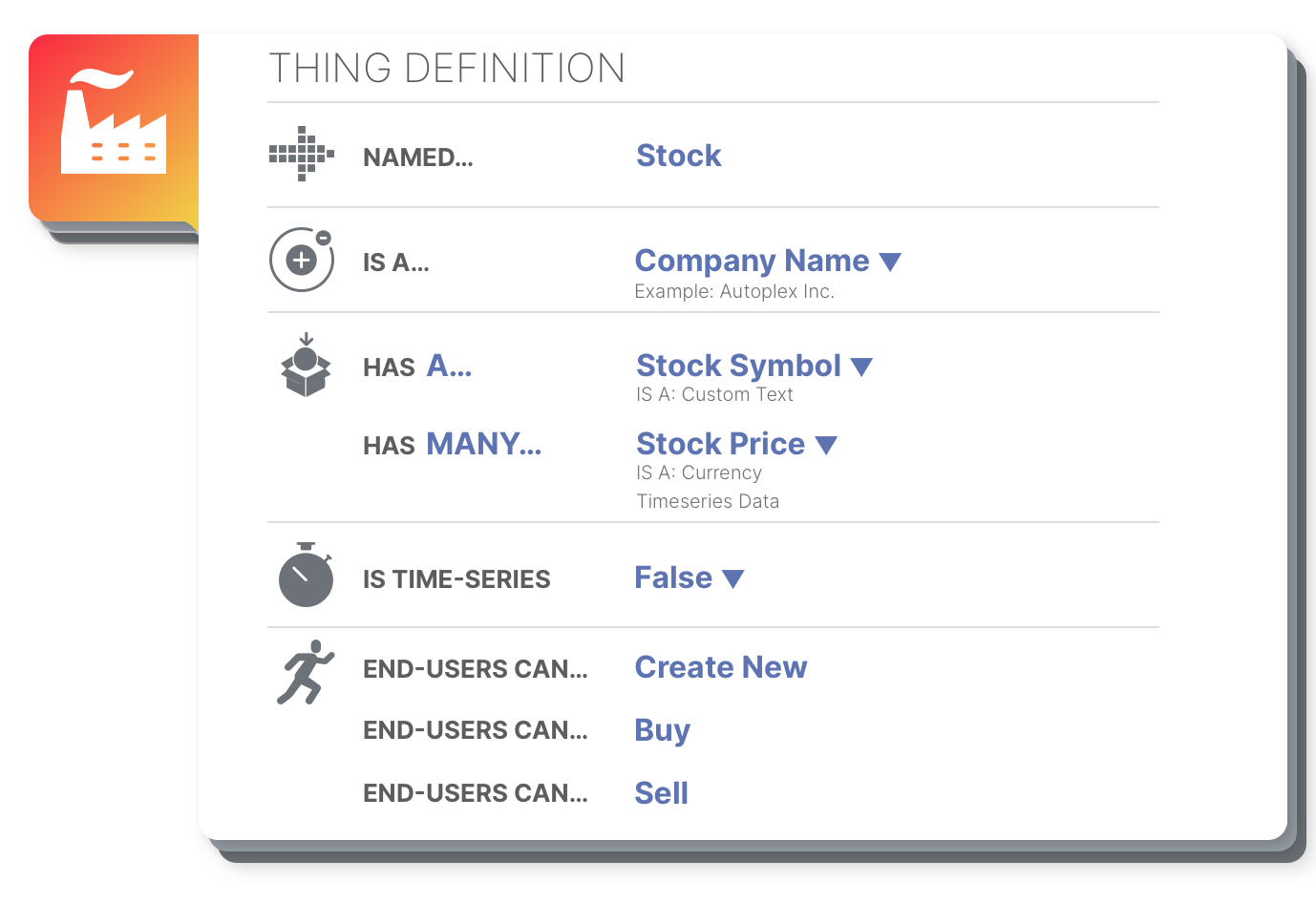The height and width of the screenshot is (903, 1316).
Task: Click the THING DEFINITION header
Action: (x=447, y=69)
